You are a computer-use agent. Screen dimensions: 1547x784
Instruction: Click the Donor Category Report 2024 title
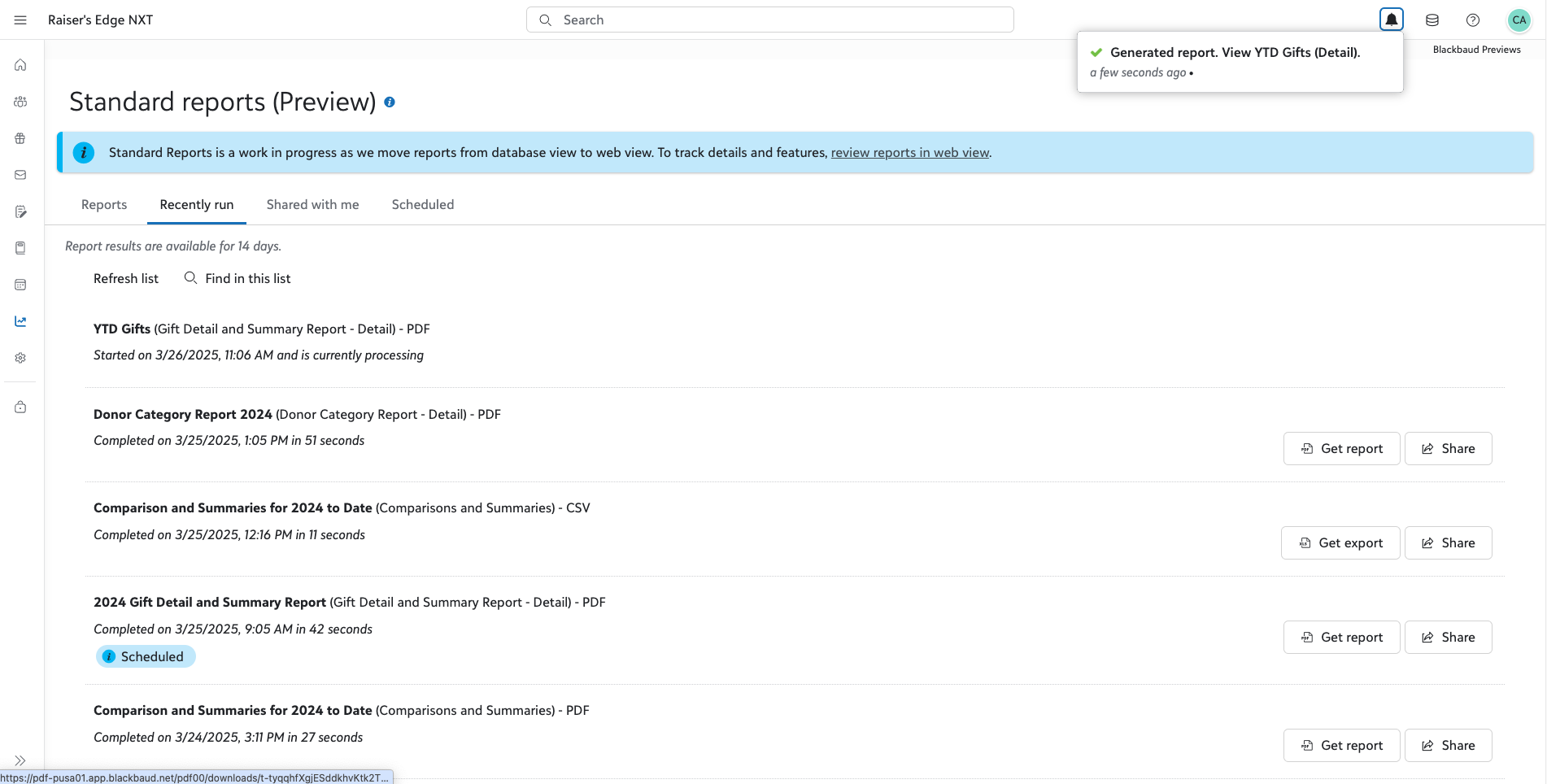[x=183, y=415]
